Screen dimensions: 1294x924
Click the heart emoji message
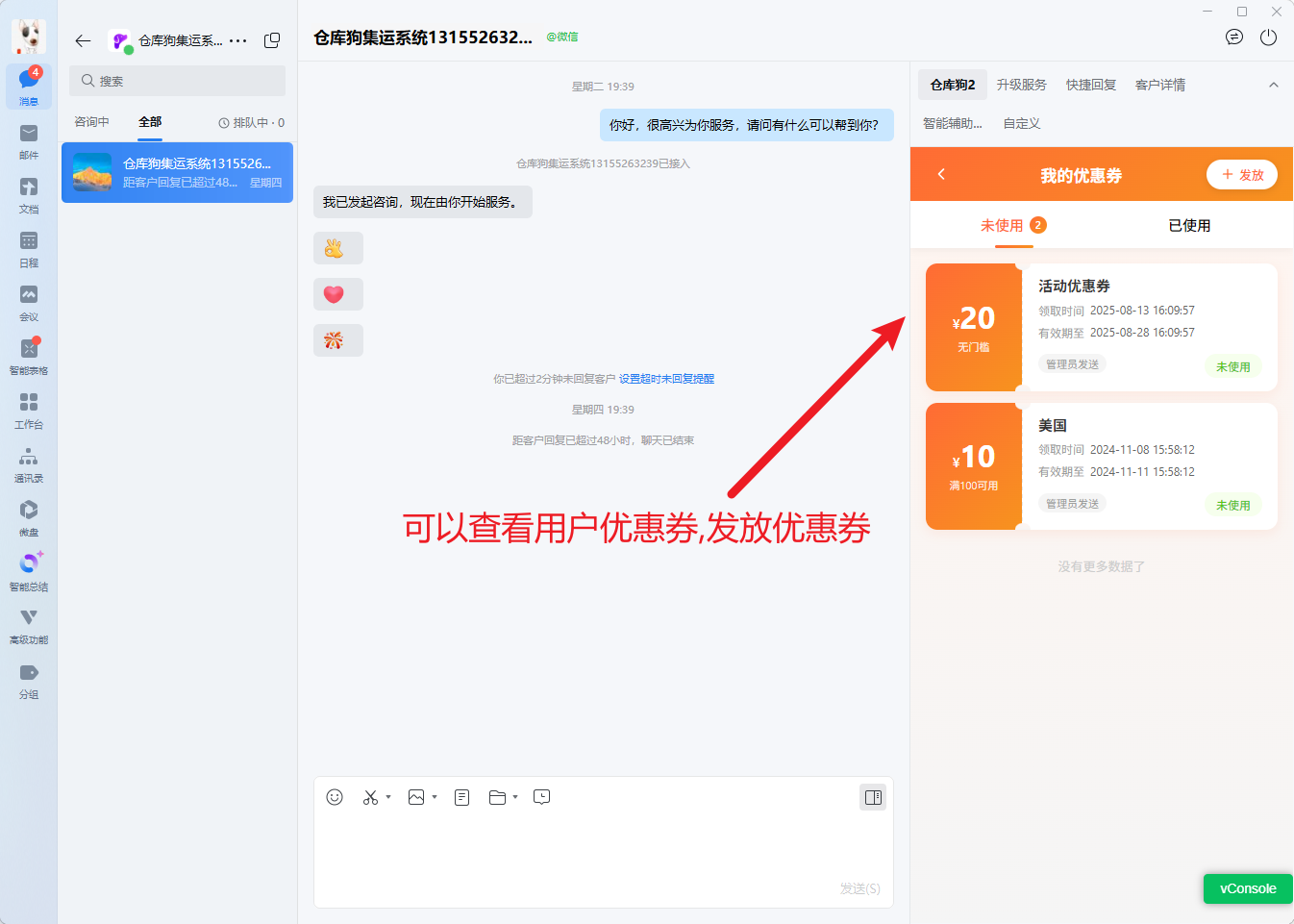(x=338, y=294)
